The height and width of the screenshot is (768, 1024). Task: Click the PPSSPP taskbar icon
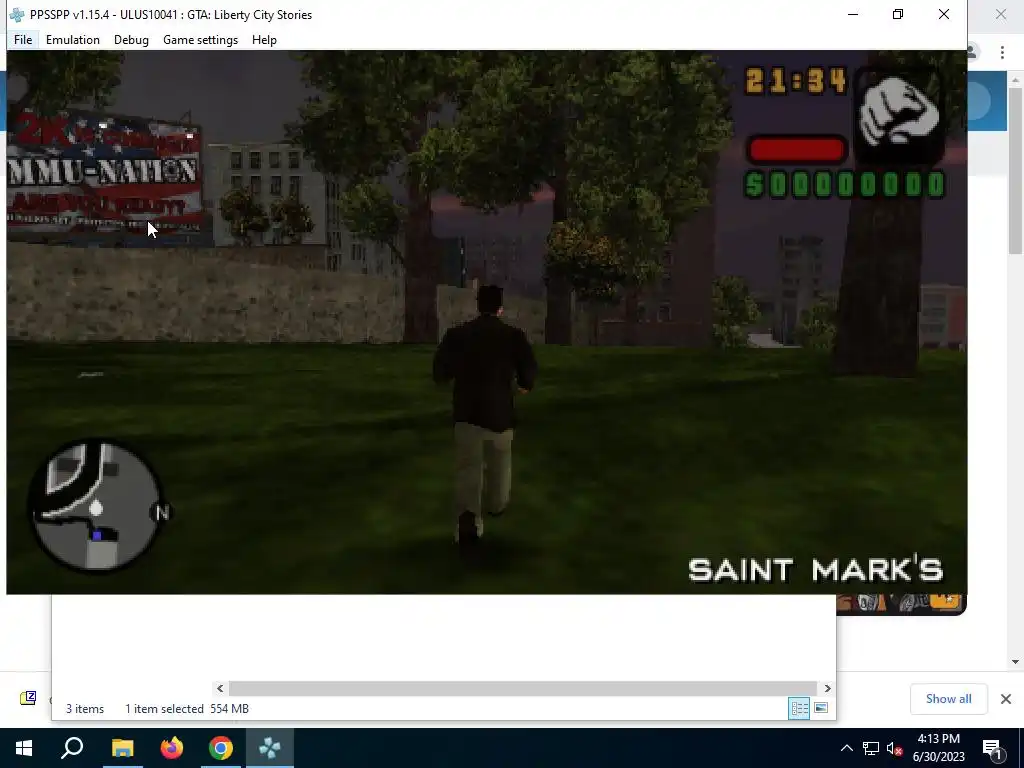270,748
